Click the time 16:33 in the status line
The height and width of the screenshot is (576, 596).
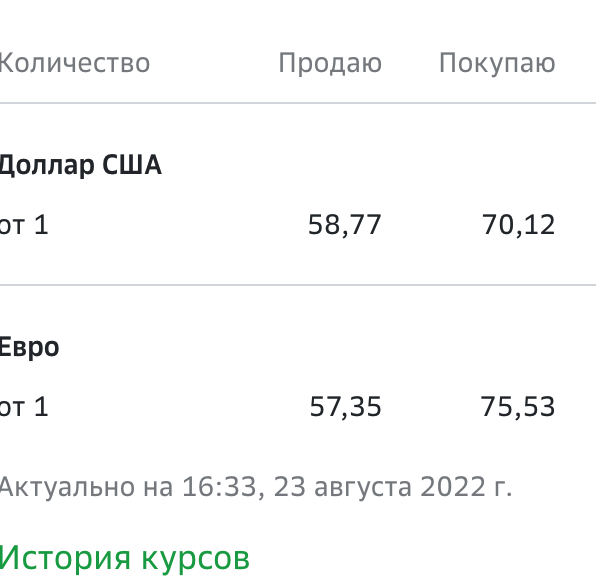[x=220, y=487]
